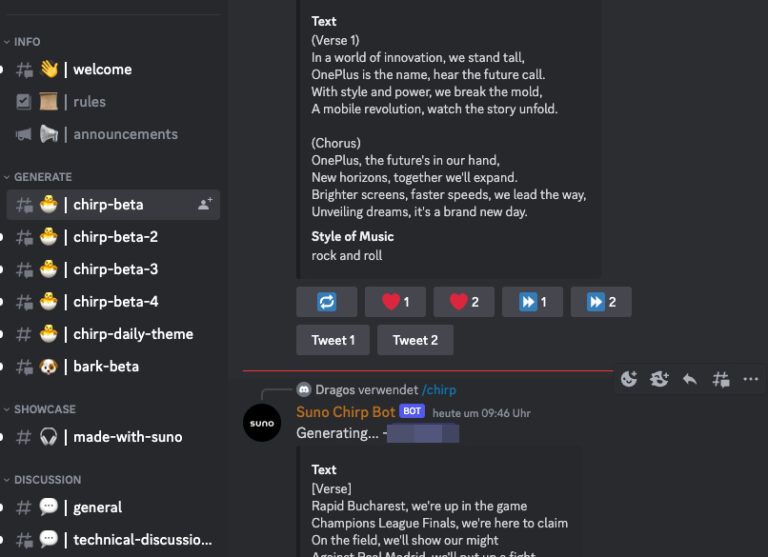Viewport: 768px width, 557px height.
Task: Click the heart button labeled 2
Action: 464,302
